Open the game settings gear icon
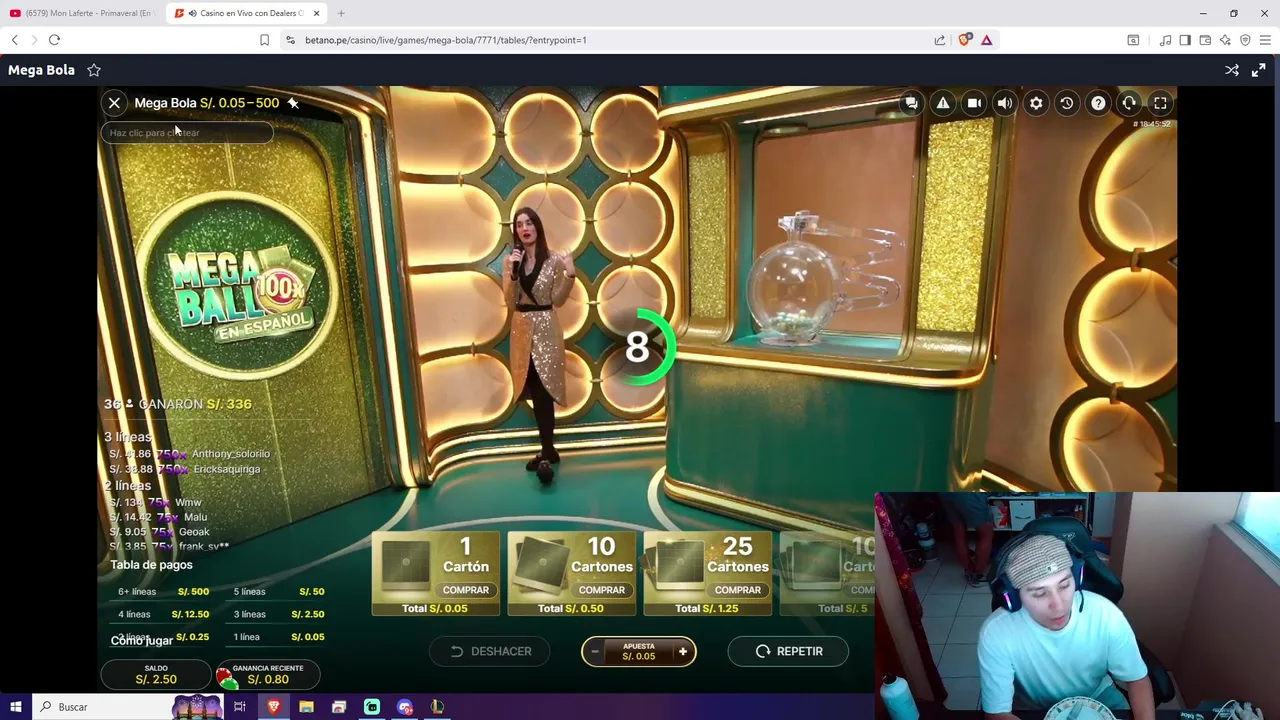The width and height of the screenshot is (1280, 720). (x=1036, y=103)
